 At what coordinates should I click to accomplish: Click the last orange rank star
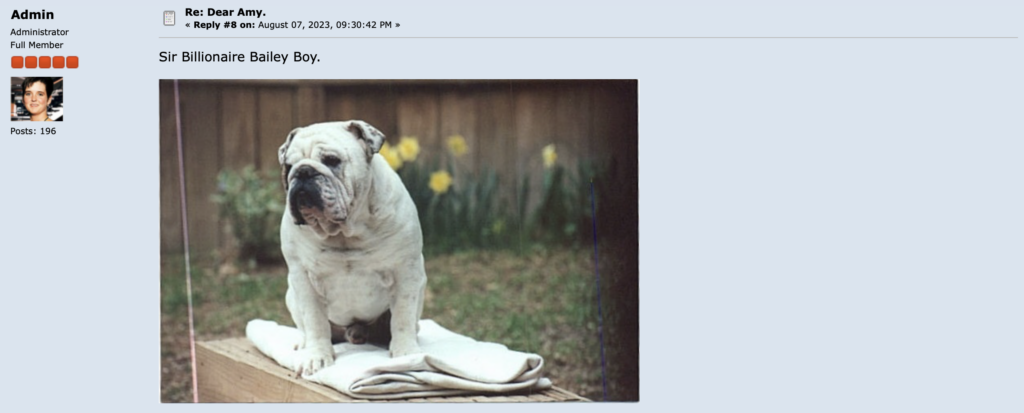tap(72, 62)
